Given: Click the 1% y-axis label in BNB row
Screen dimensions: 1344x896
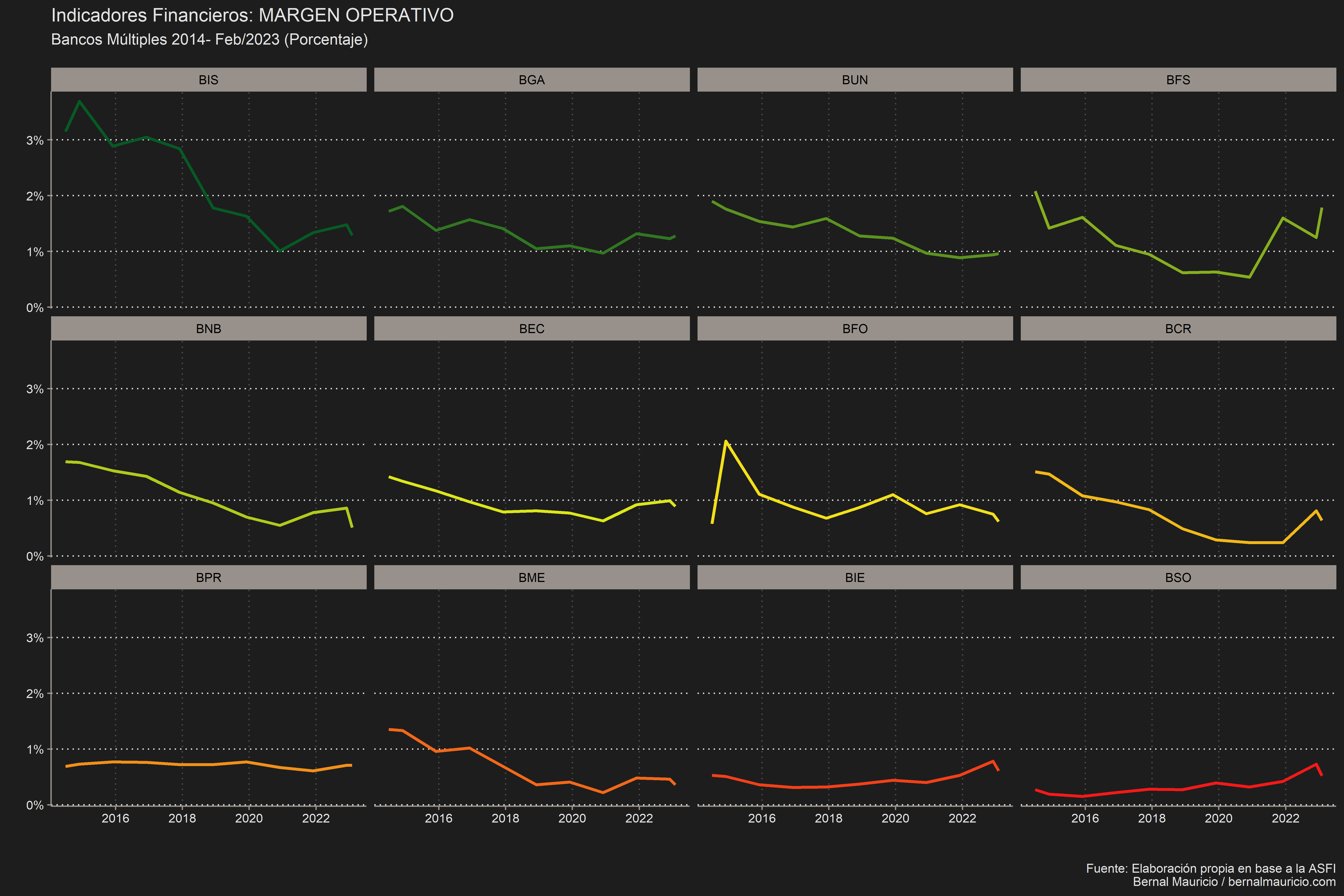Looking at the screenshot, I should coord(35,501).
